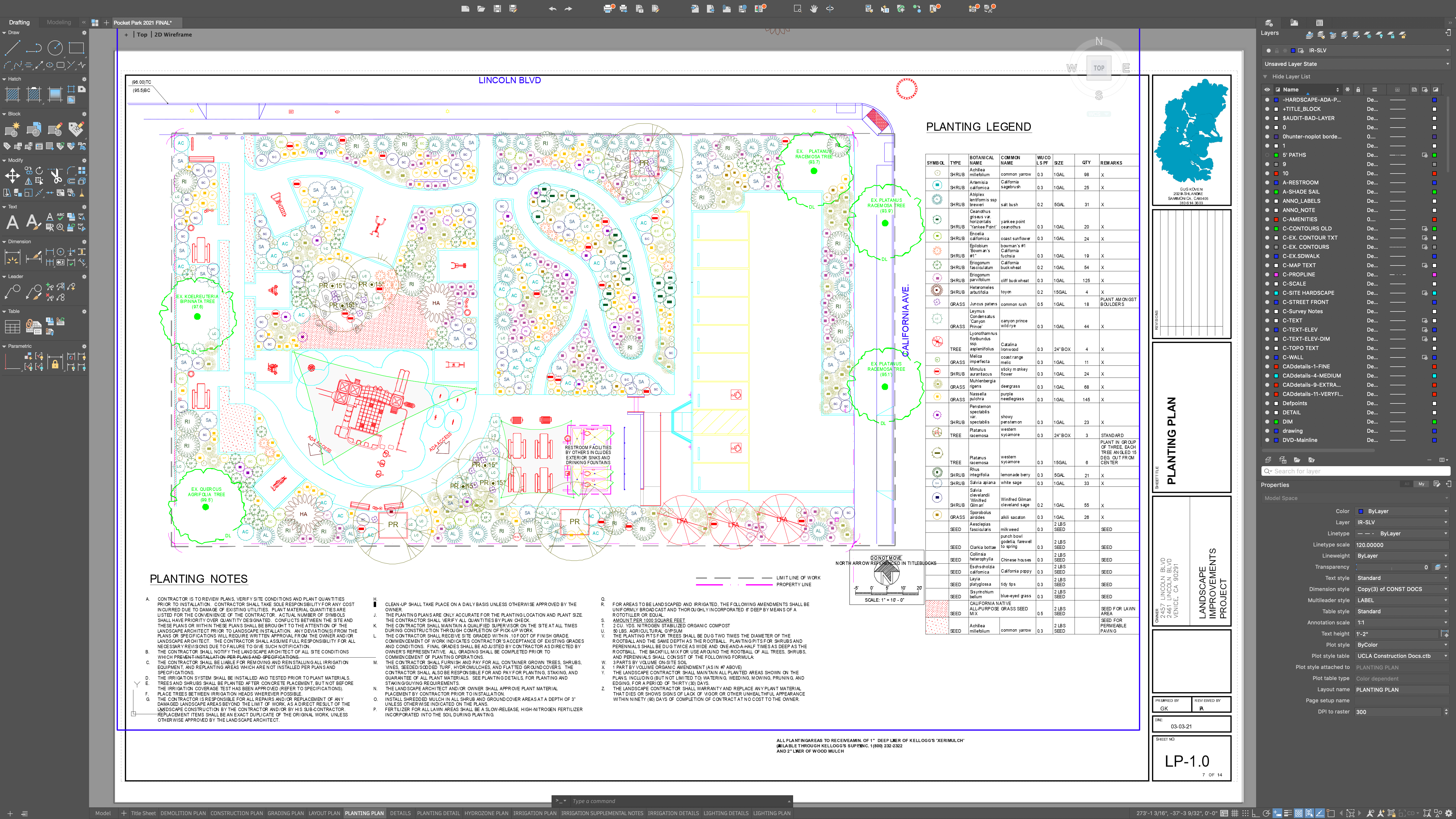Viewport: 1456px width, 819px height.
Task: Open the Create Block icon
Action: point(12,129)
